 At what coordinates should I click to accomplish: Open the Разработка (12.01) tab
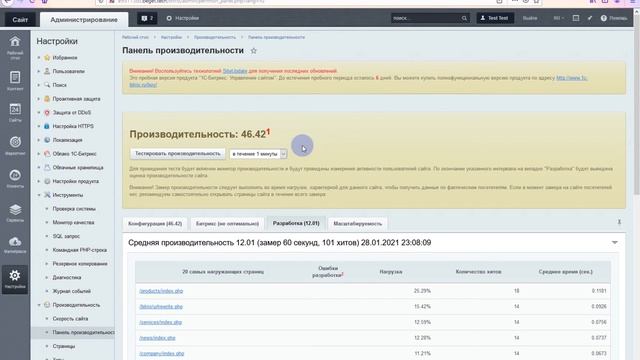click(x=296, y=223)
